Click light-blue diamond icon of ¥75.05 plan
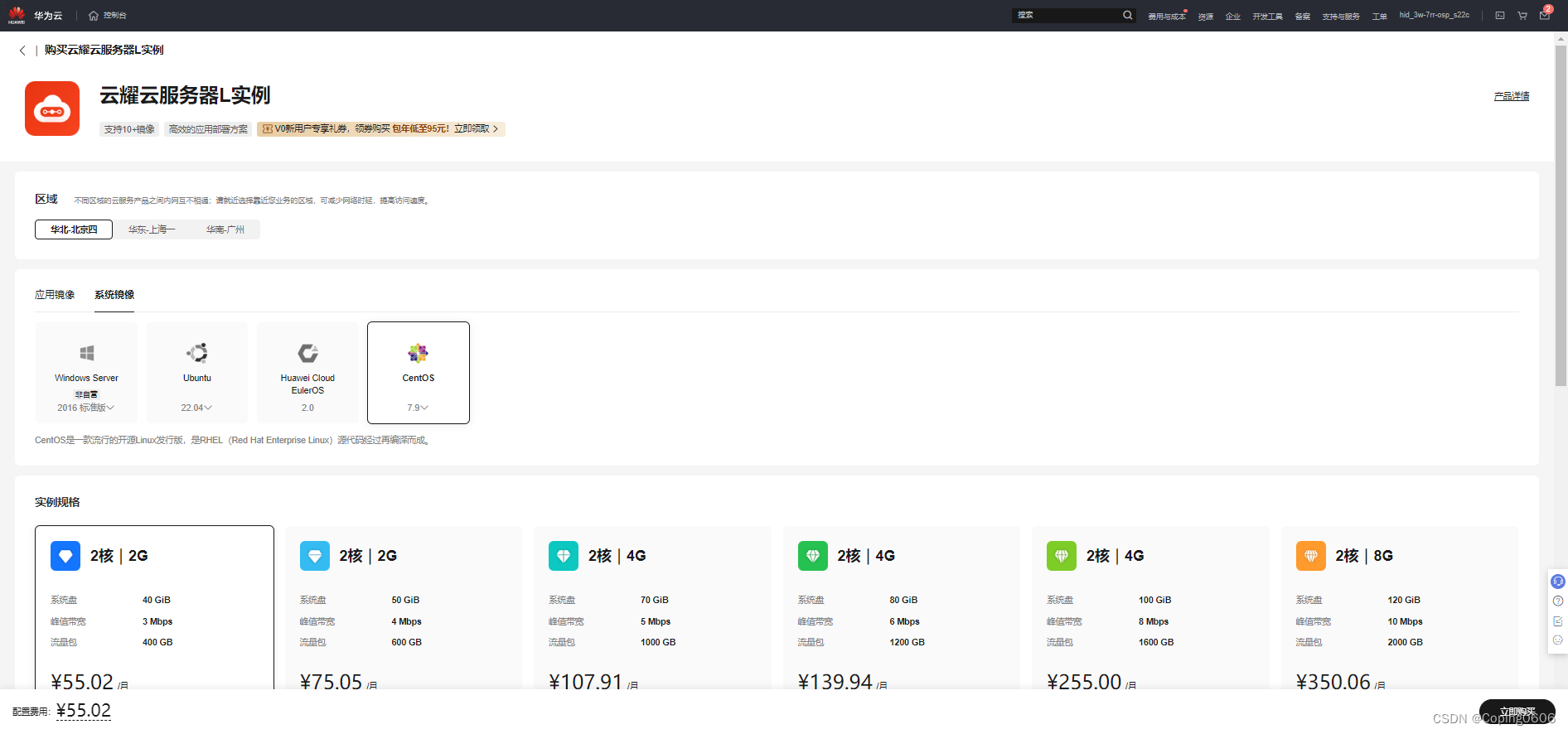Viewport: 1568px width, 734px height. tap(315, 556)
